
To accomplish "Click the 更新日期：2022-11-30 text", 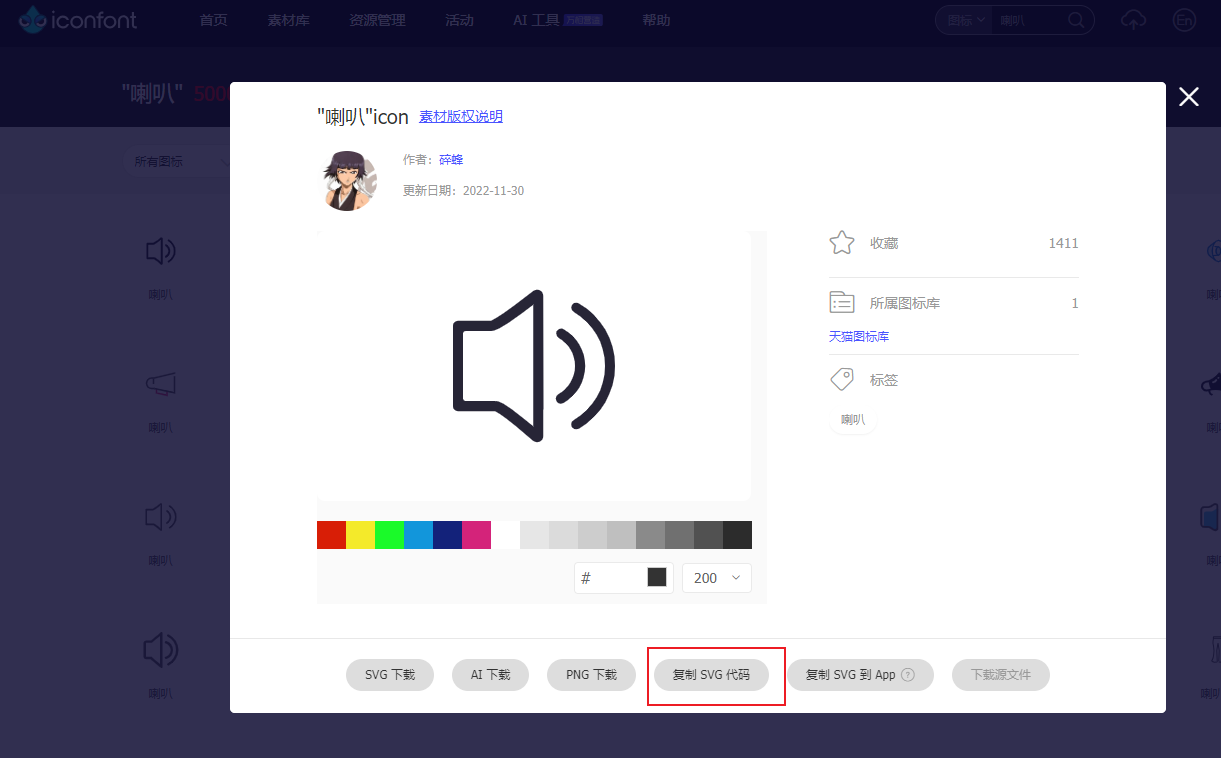I will coord(463,191).
